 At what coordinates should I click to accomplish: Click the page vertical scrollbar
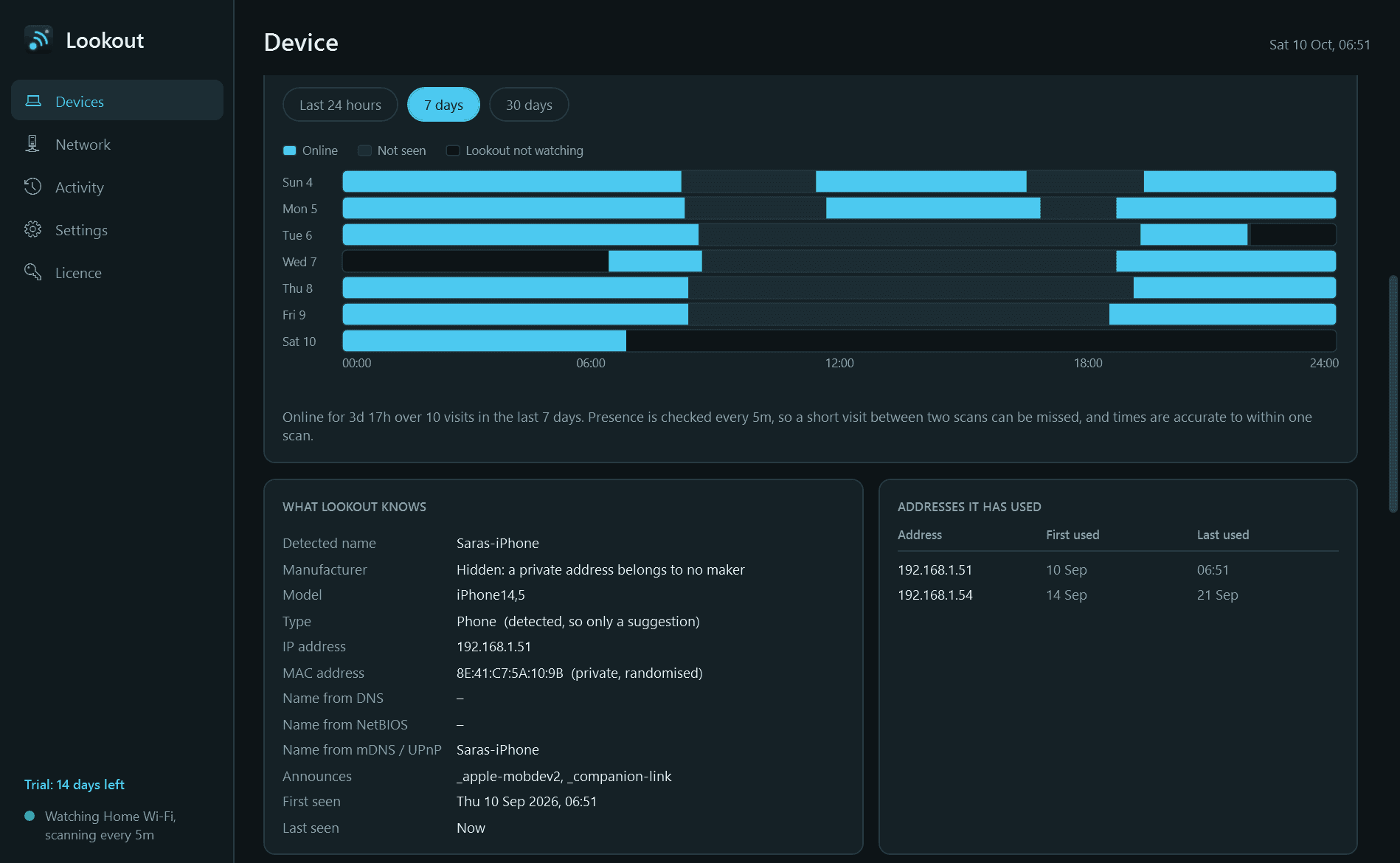click(x=1393, y=393)
